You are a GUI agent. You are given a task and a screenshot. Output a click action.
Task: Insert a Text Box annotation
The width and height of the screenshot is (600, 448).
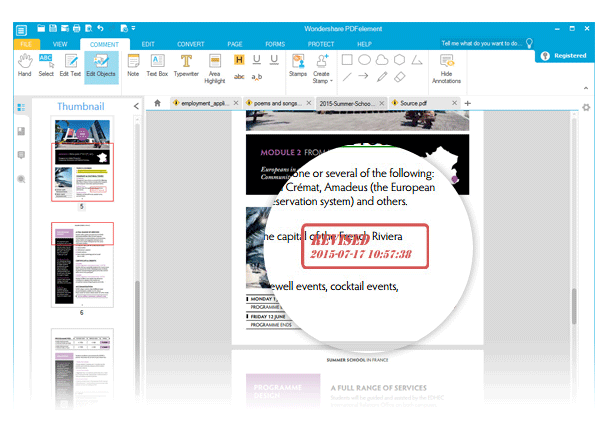click(157, 65)
